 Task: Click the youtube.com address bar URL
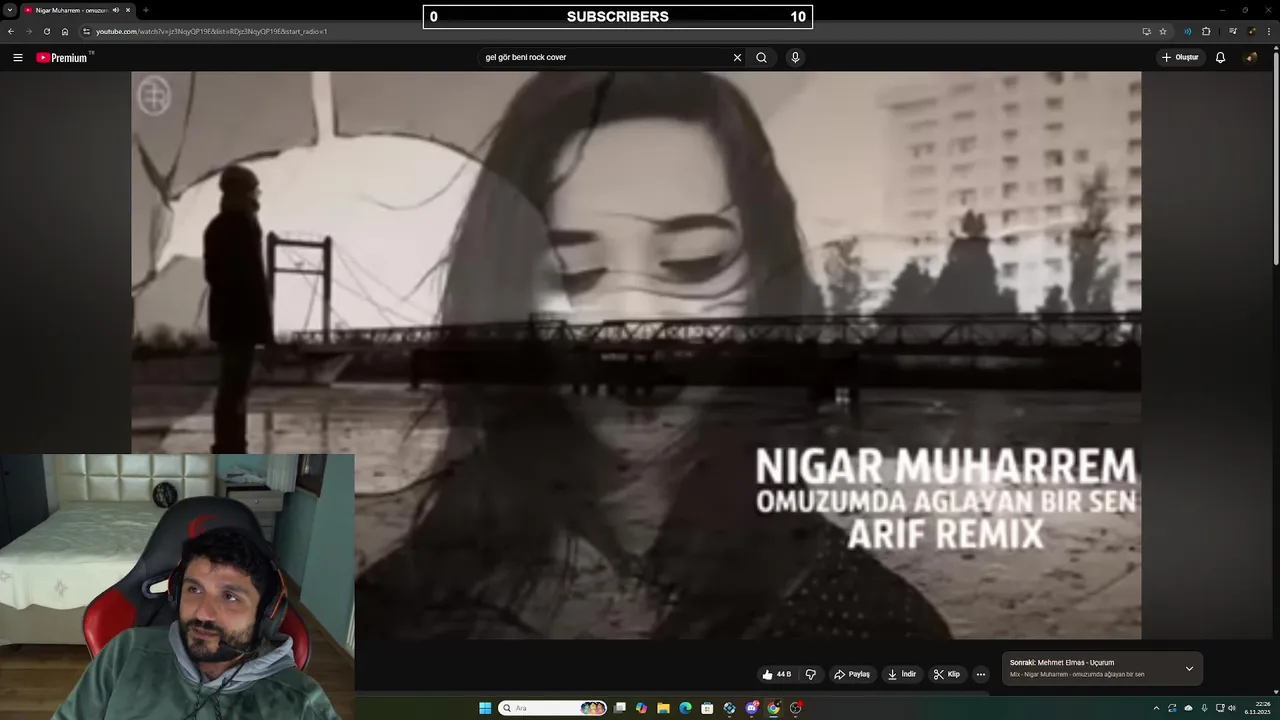click(211, 31)
